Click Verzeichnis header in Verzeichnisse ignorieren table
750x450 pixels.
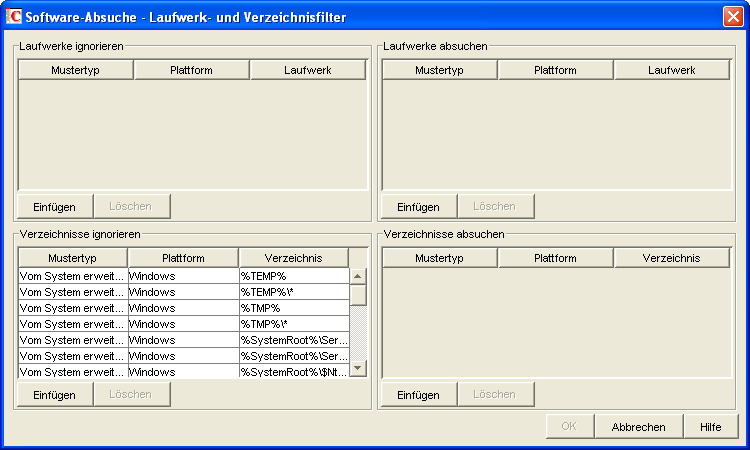(x=294, y=258)
